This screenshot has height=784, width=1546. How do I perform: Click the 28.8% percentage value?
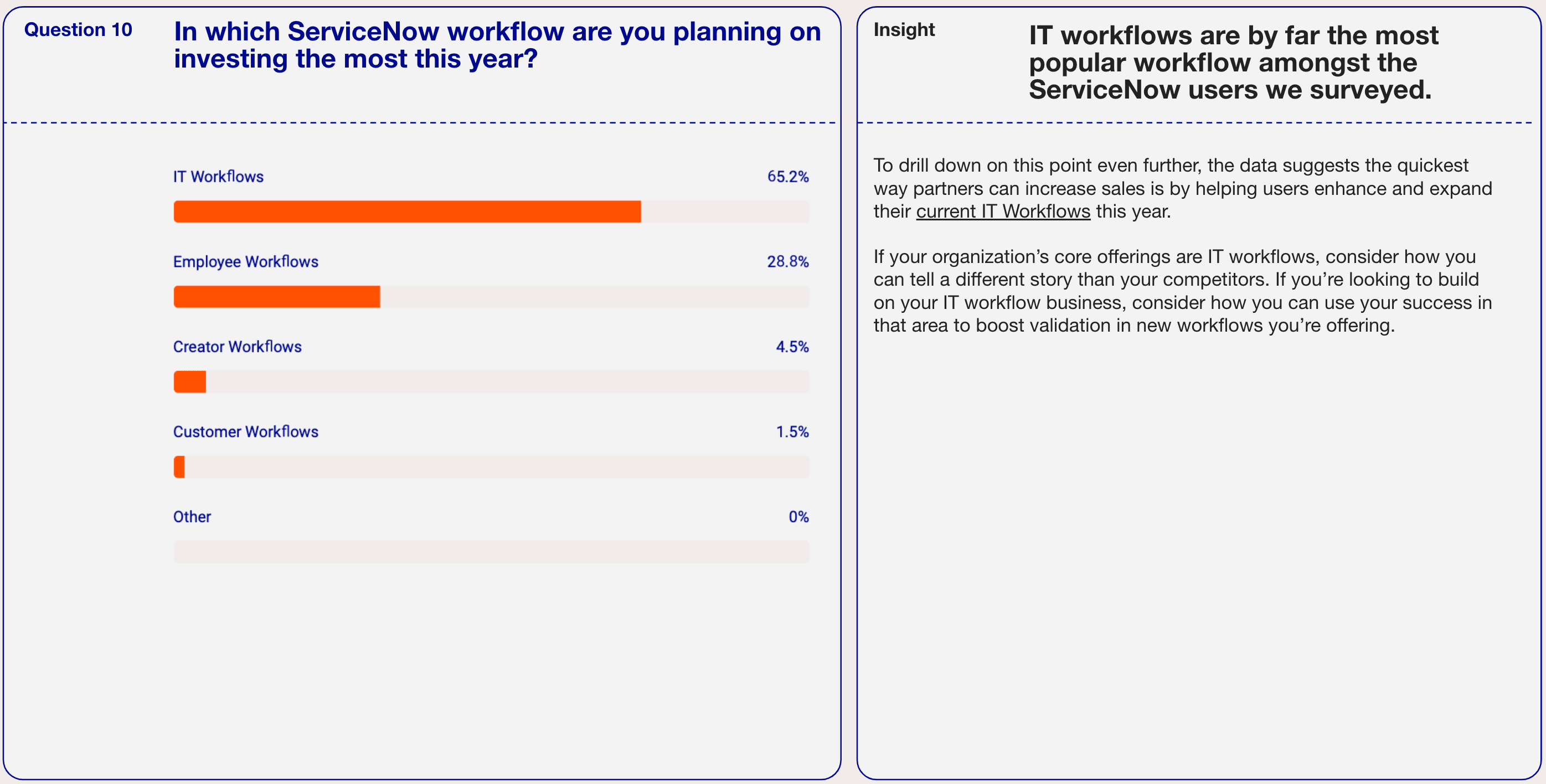(787, 262)
